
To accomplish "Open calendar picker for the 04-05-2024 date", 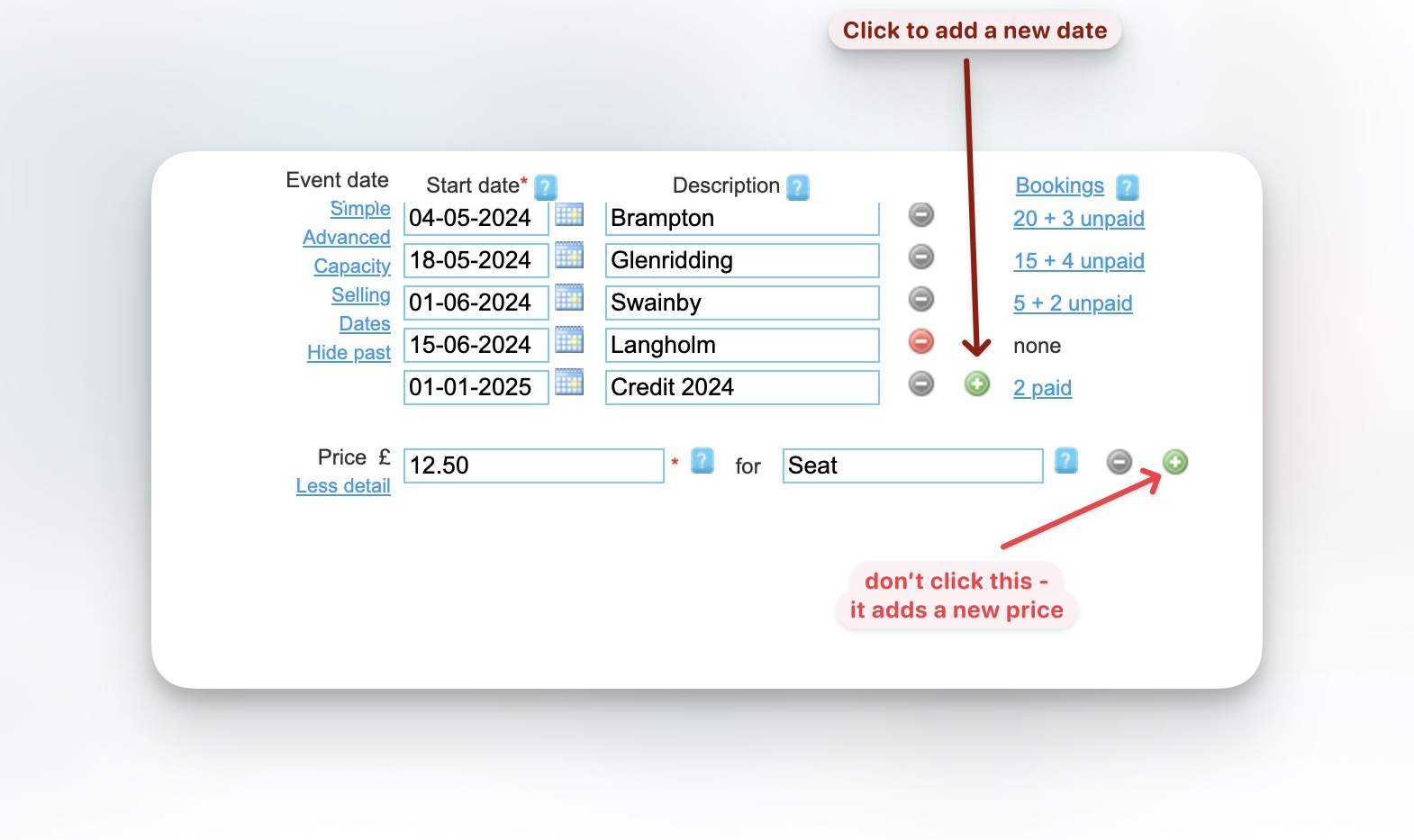I will [x=568, y=215].
